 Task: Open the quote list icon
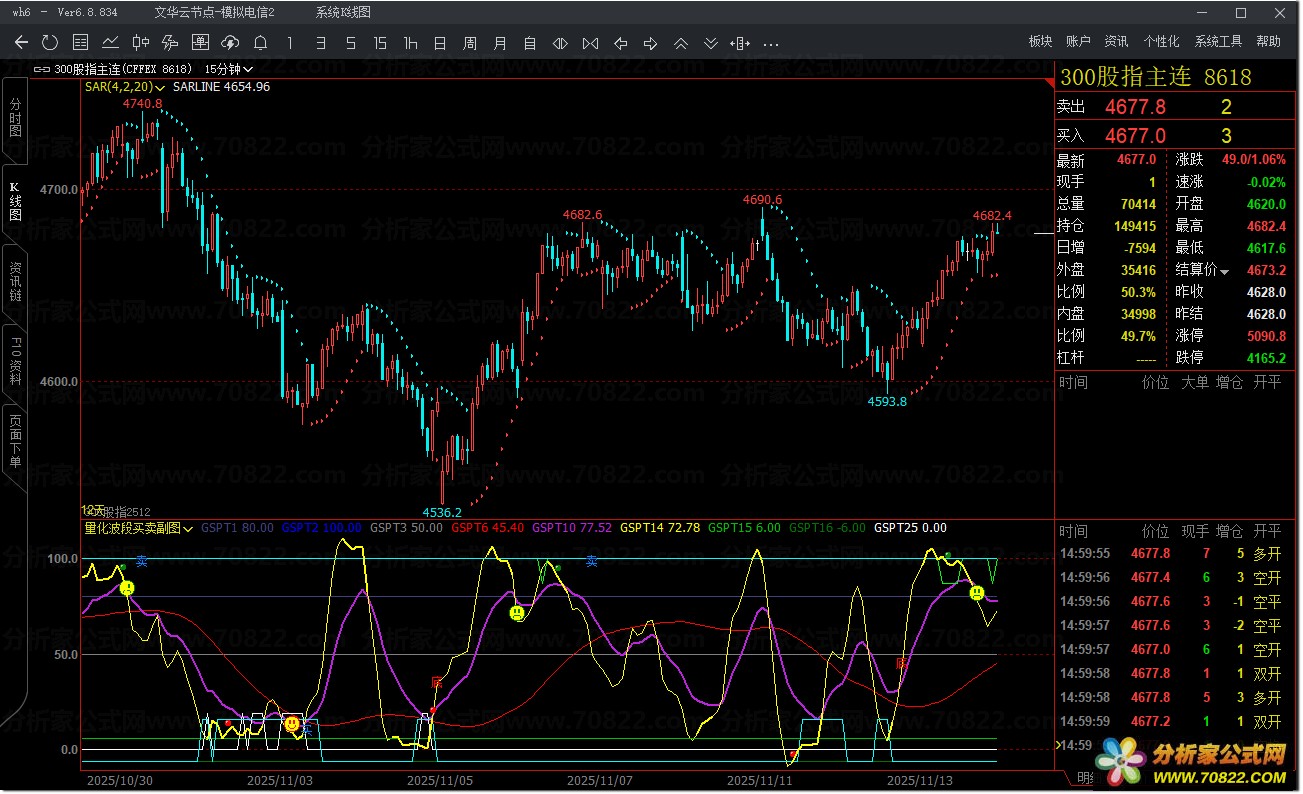[x=80, y=42]
